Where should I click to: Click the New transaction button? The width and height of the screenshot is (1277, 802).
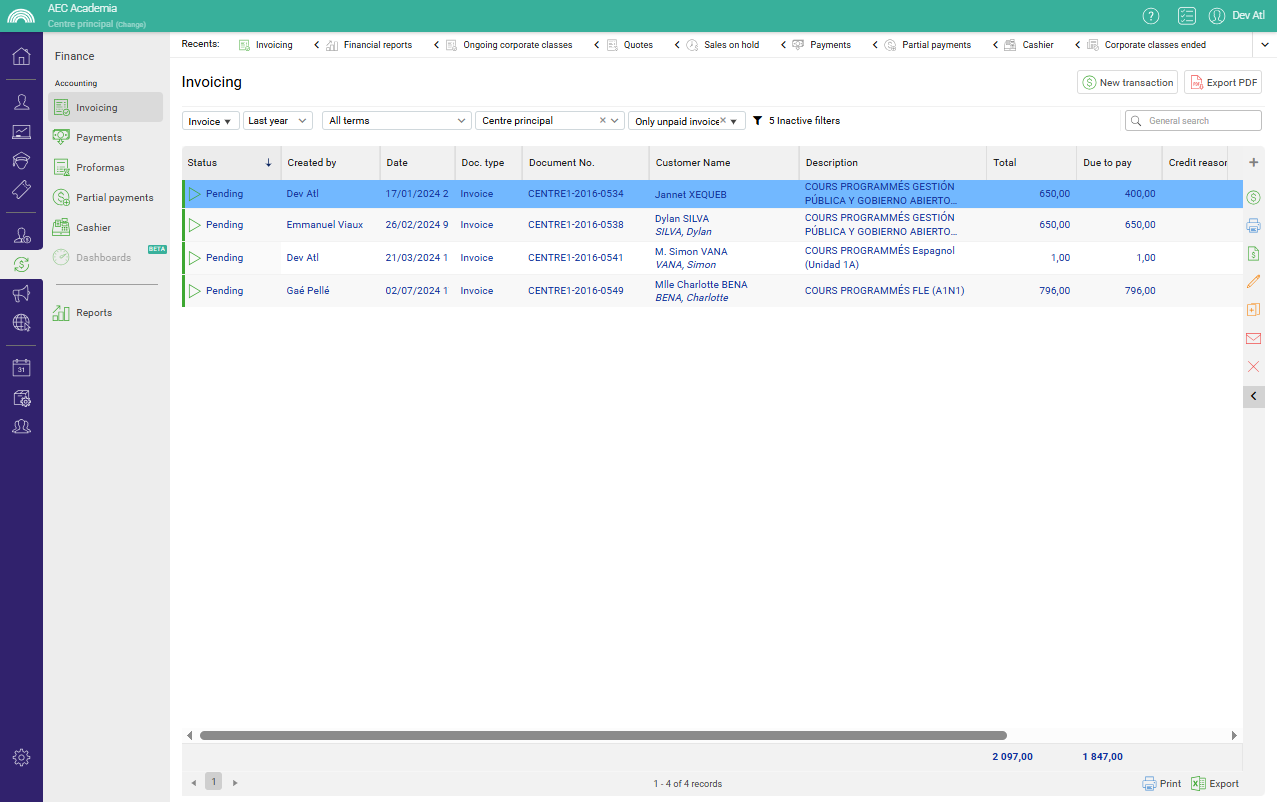(1127, 83)
